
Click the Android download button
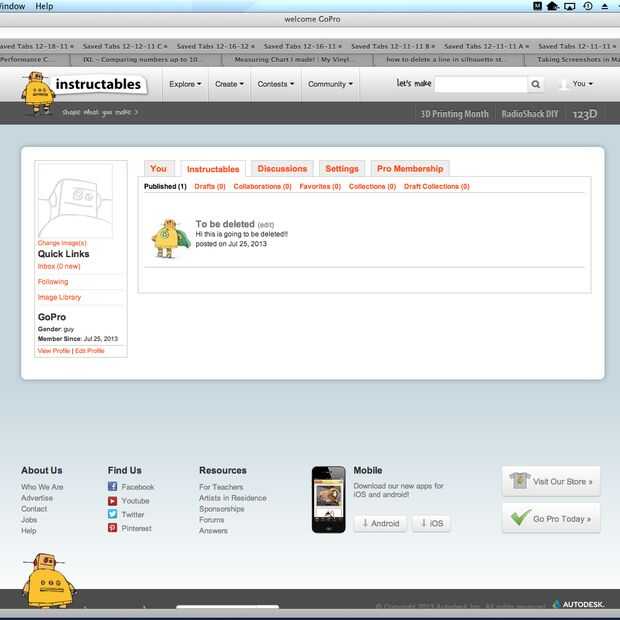point(380,523)
